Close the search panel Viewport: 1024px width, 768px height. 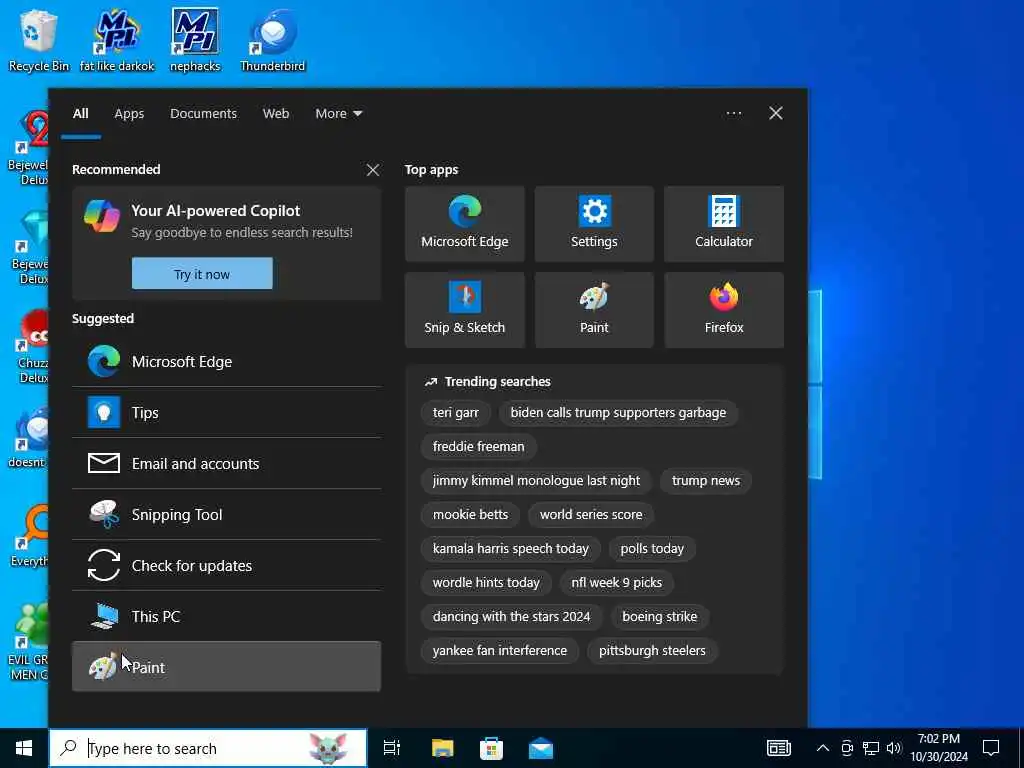776,114
